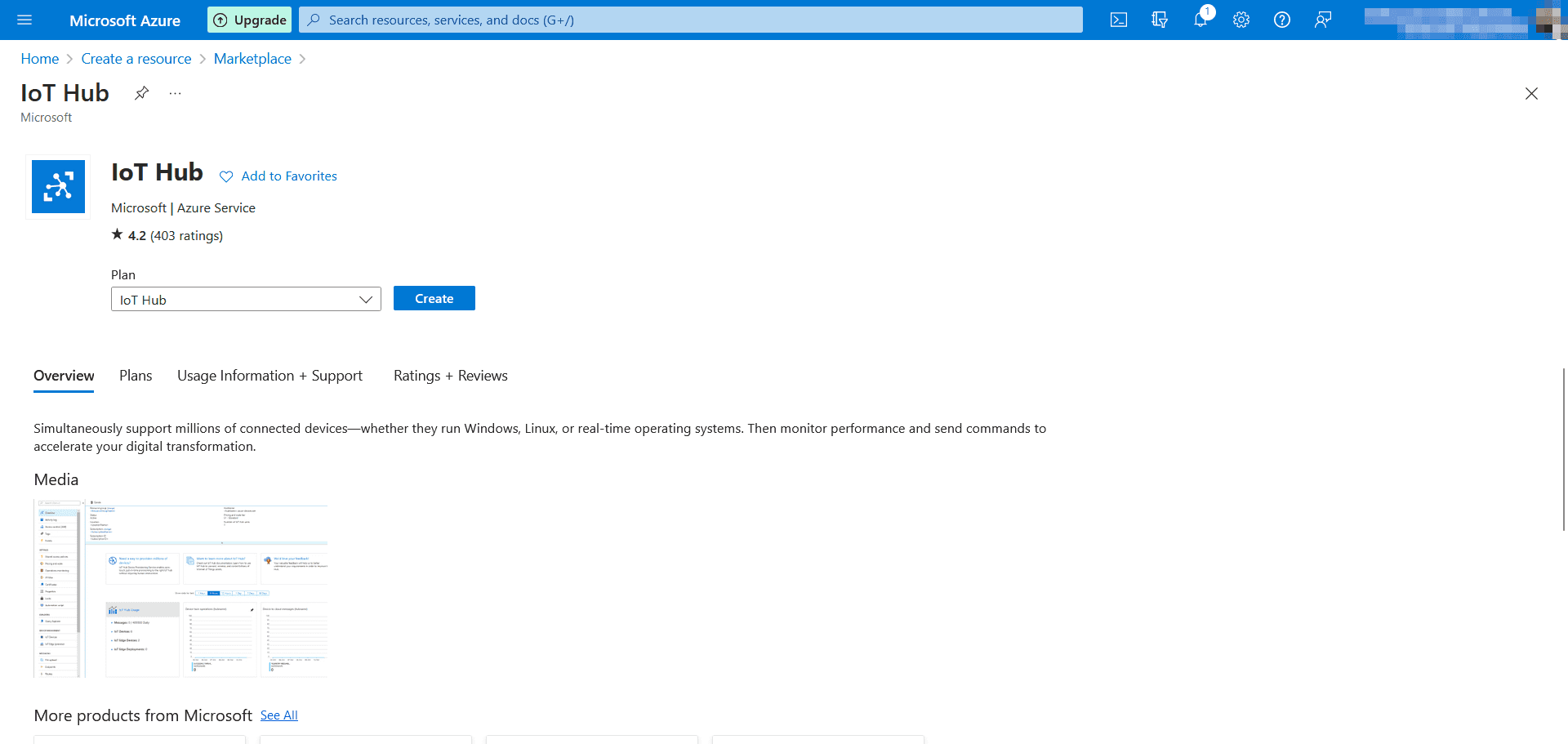Switch to the Ratings + Reviews tab
Image resolution: width=1568 pixels, height=744 pixels.
coord(450,376)
